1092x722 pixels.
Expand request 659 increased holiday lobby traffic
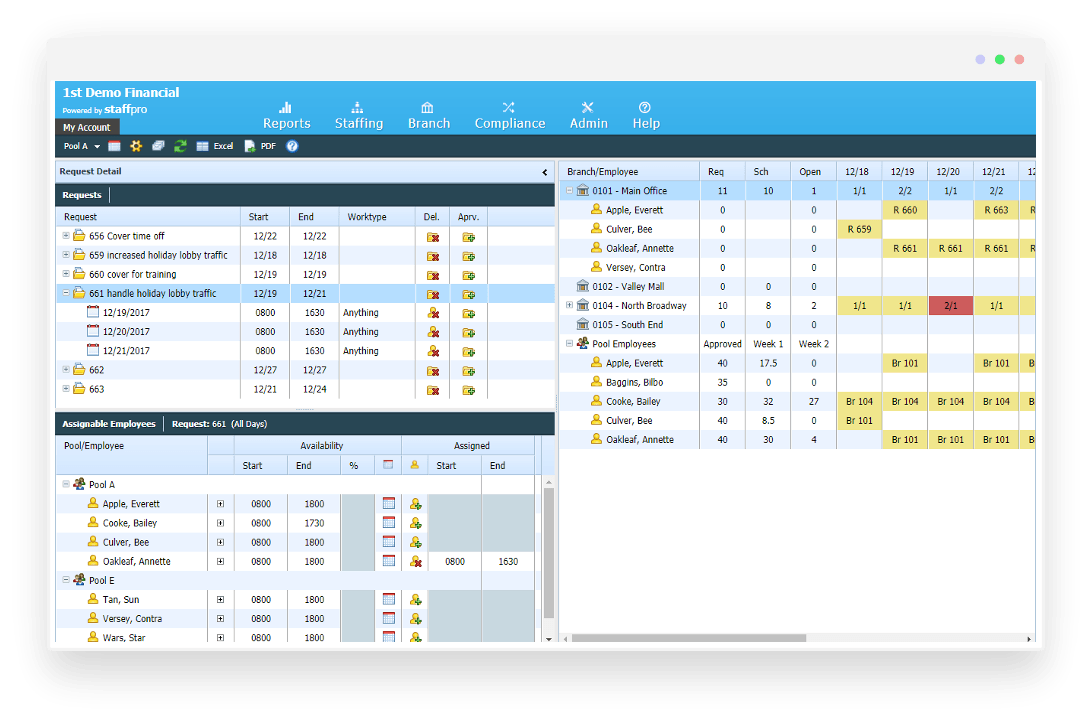[x=66, y=255]
